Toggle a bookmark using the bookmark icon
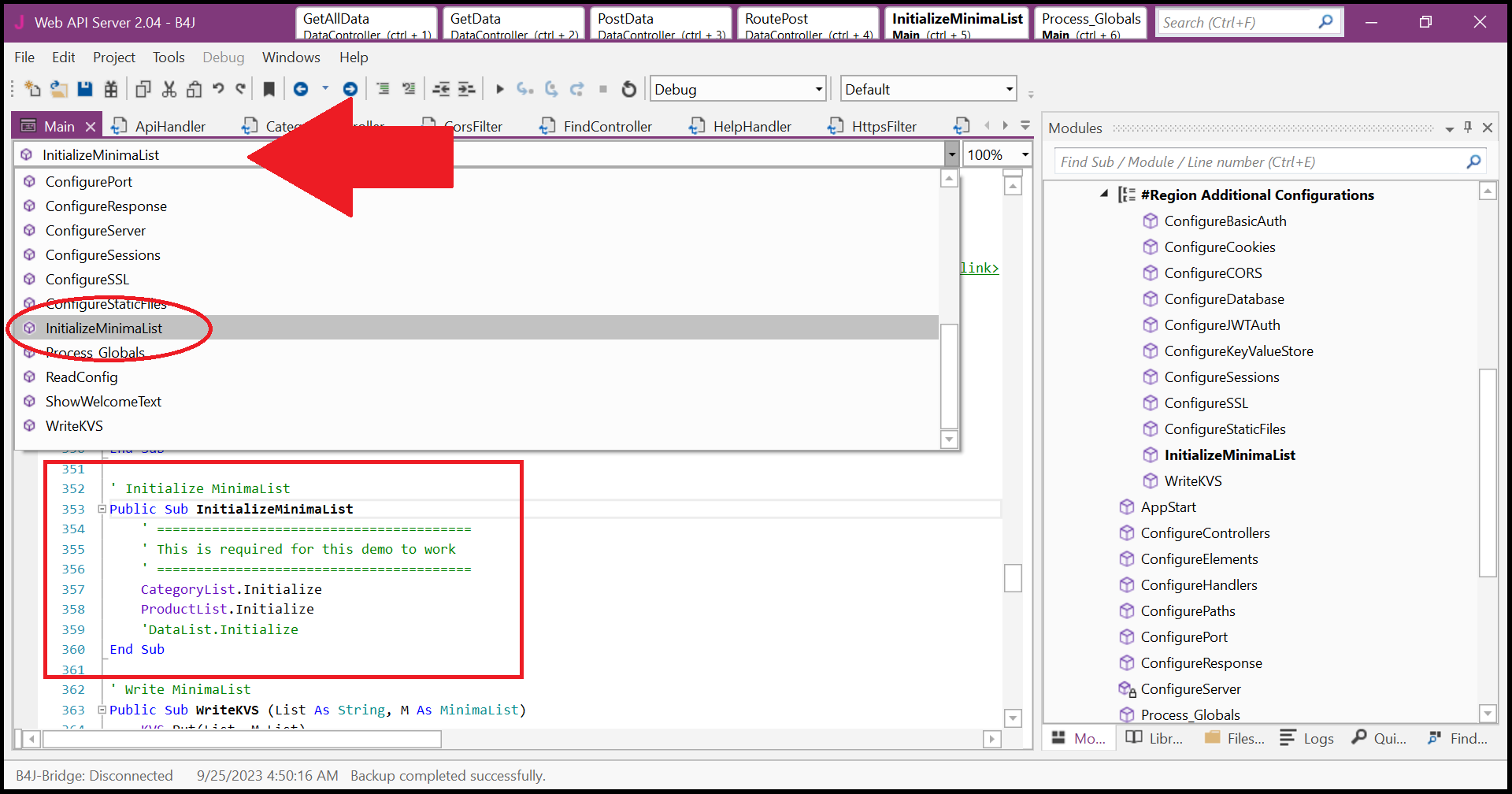The width and height of the screenshot is (1512, 794). pyautogui.click(x=269, y=89)
